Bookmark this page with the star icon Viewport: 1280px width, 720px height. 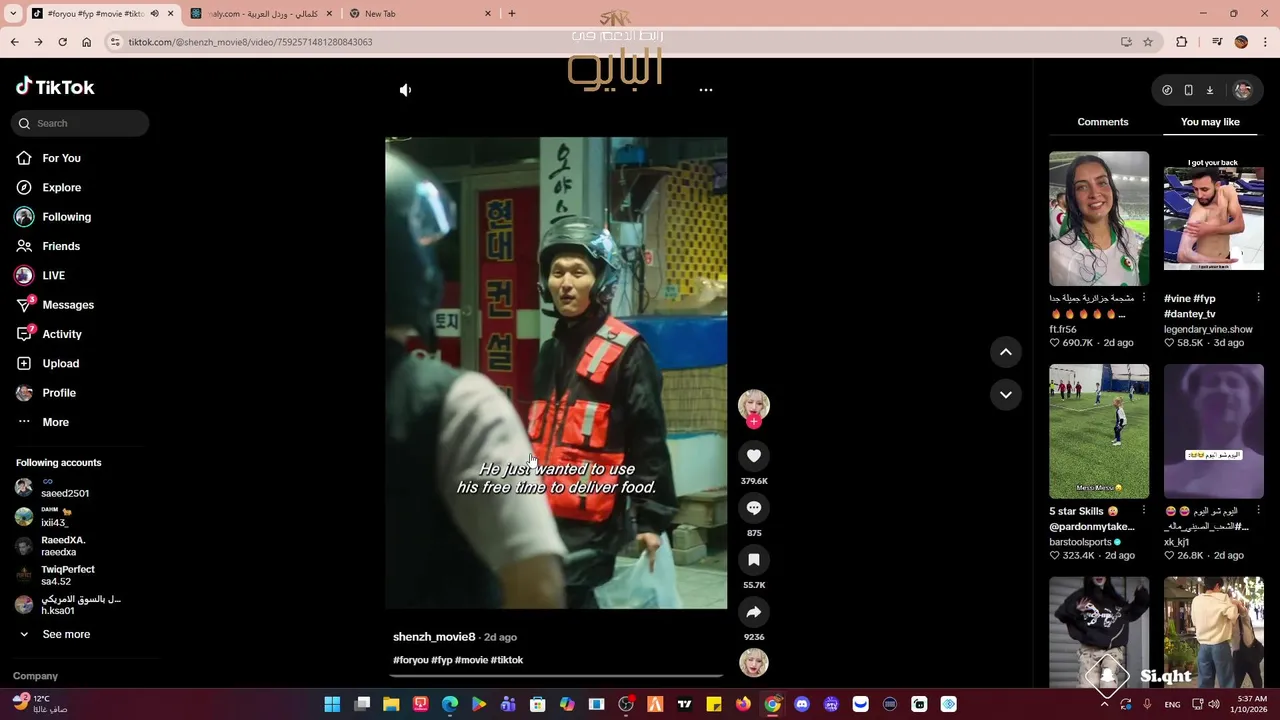(x=1148, y=42)
